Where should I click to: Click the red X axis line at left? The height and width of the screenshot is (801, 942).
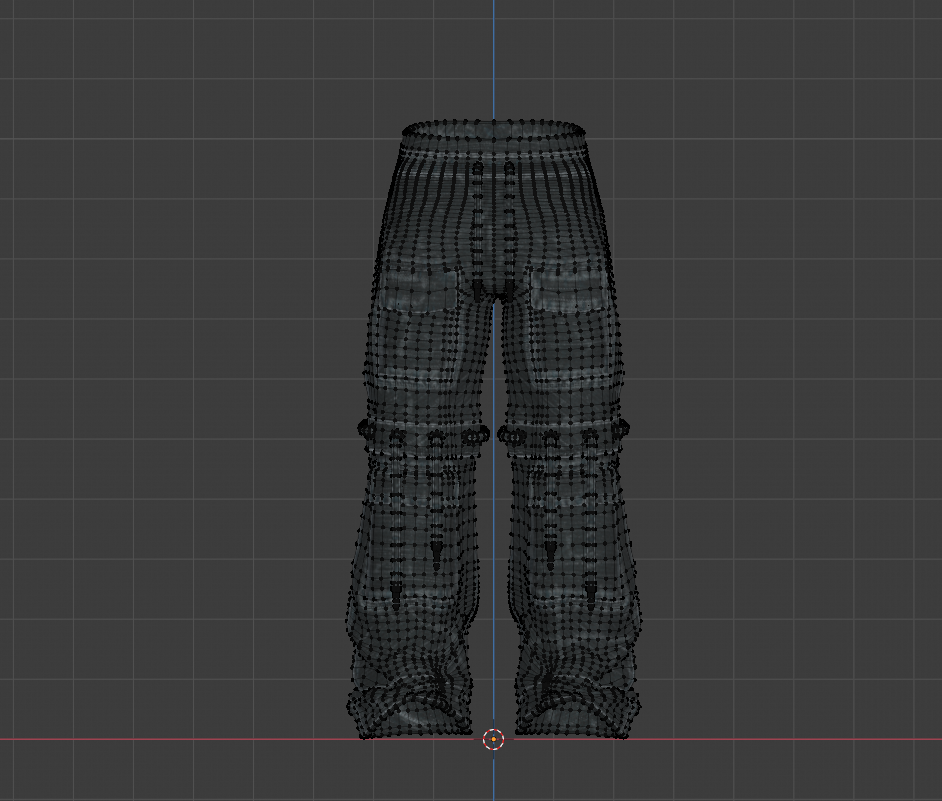pyautogui.click(x=150, y=739)
